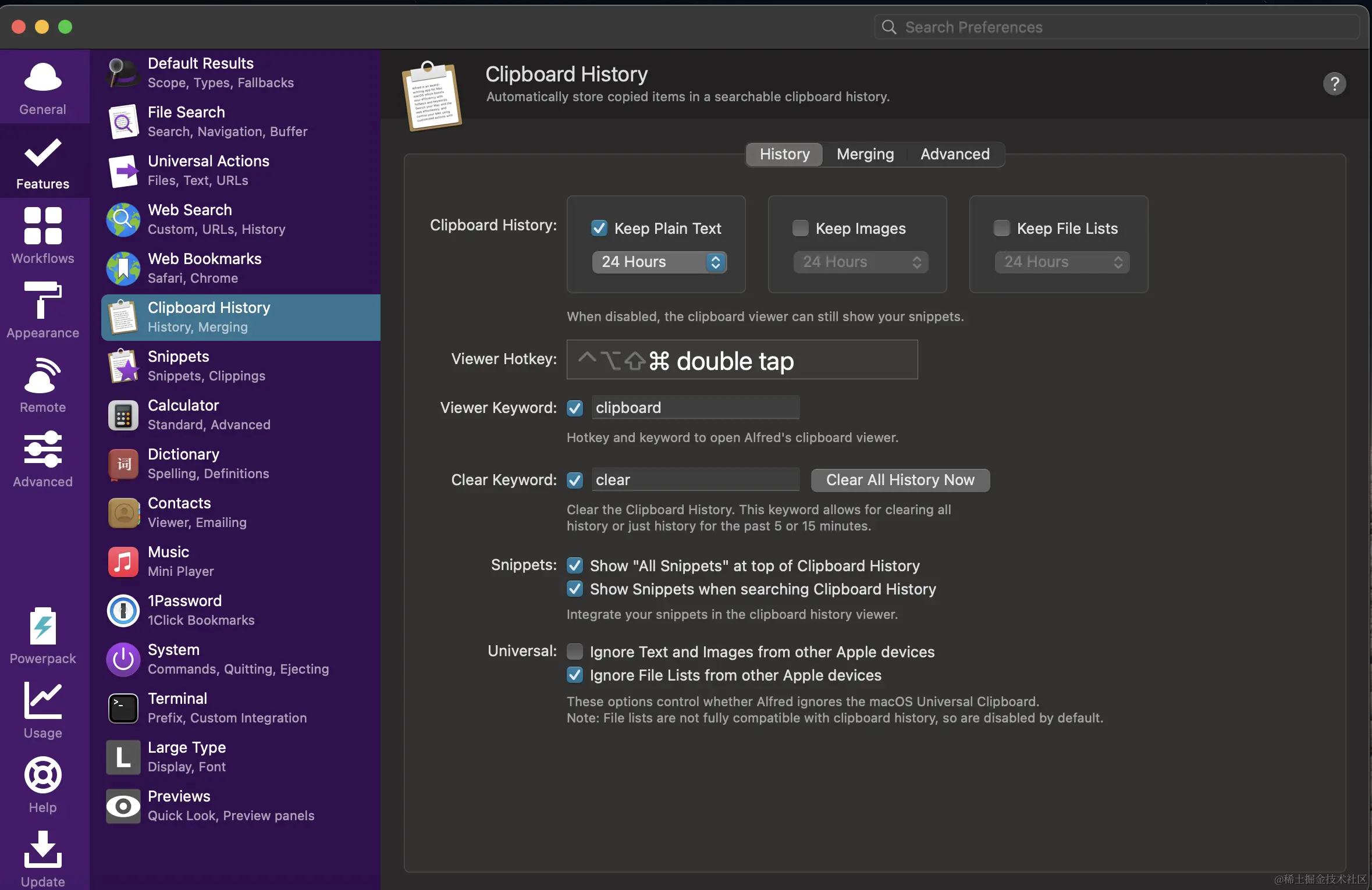Uncheck the Keep Plain Text checkbox

[599, 228]
